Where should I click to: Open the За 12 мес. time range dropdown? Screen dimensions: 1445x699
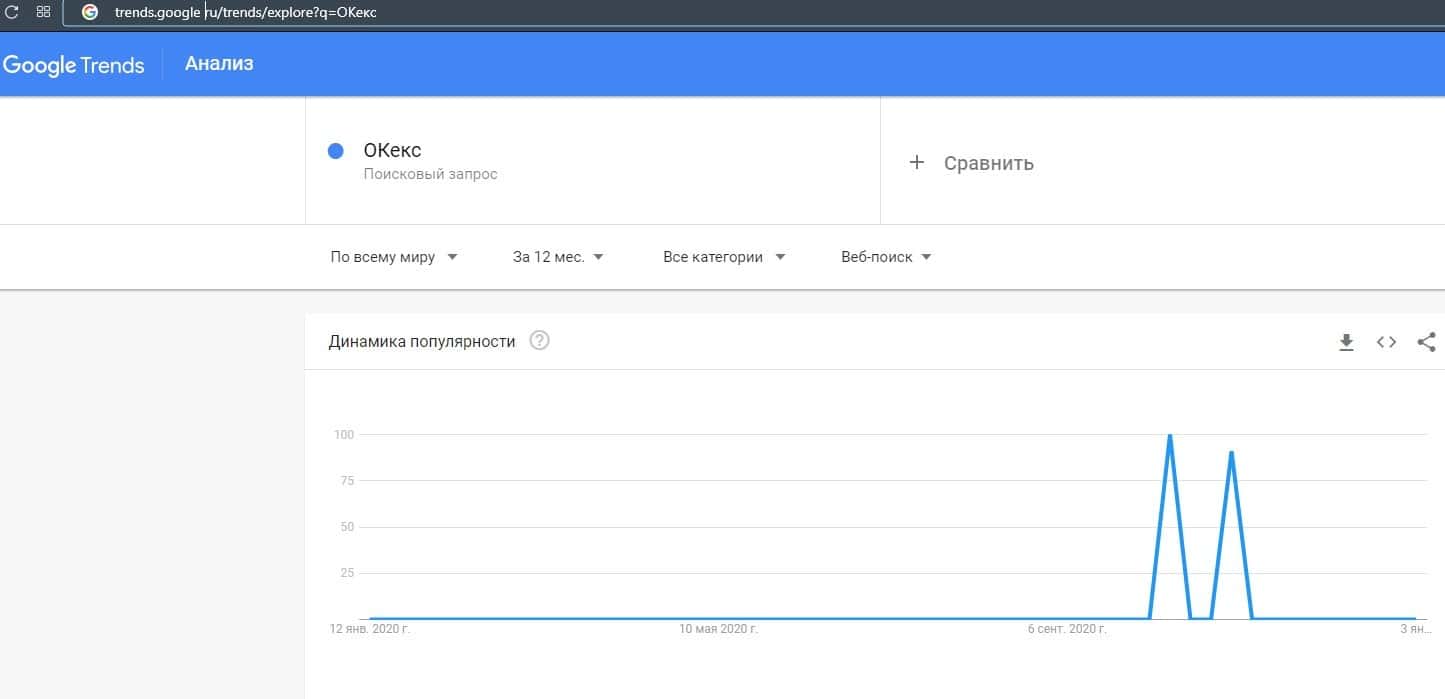(558, 257)
